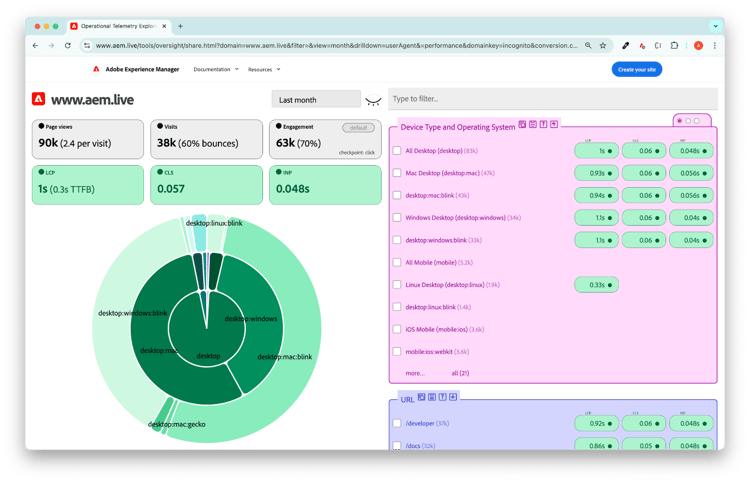Open the Chrome extensions puzzle icon
This screenshot has height=483, width=750.
674,45
